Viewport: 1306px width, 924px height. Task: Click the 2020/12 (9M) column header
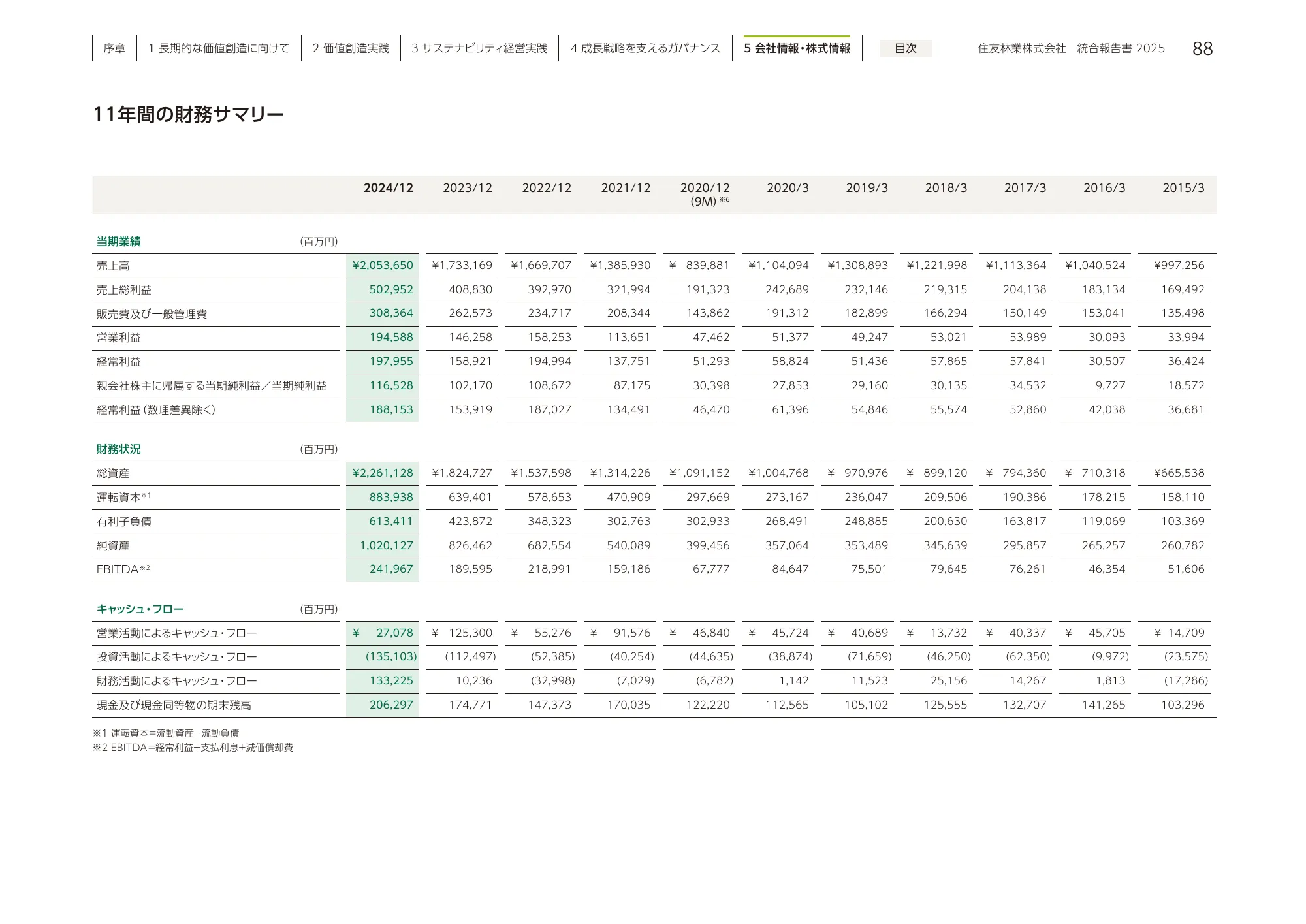coord(707,193)
